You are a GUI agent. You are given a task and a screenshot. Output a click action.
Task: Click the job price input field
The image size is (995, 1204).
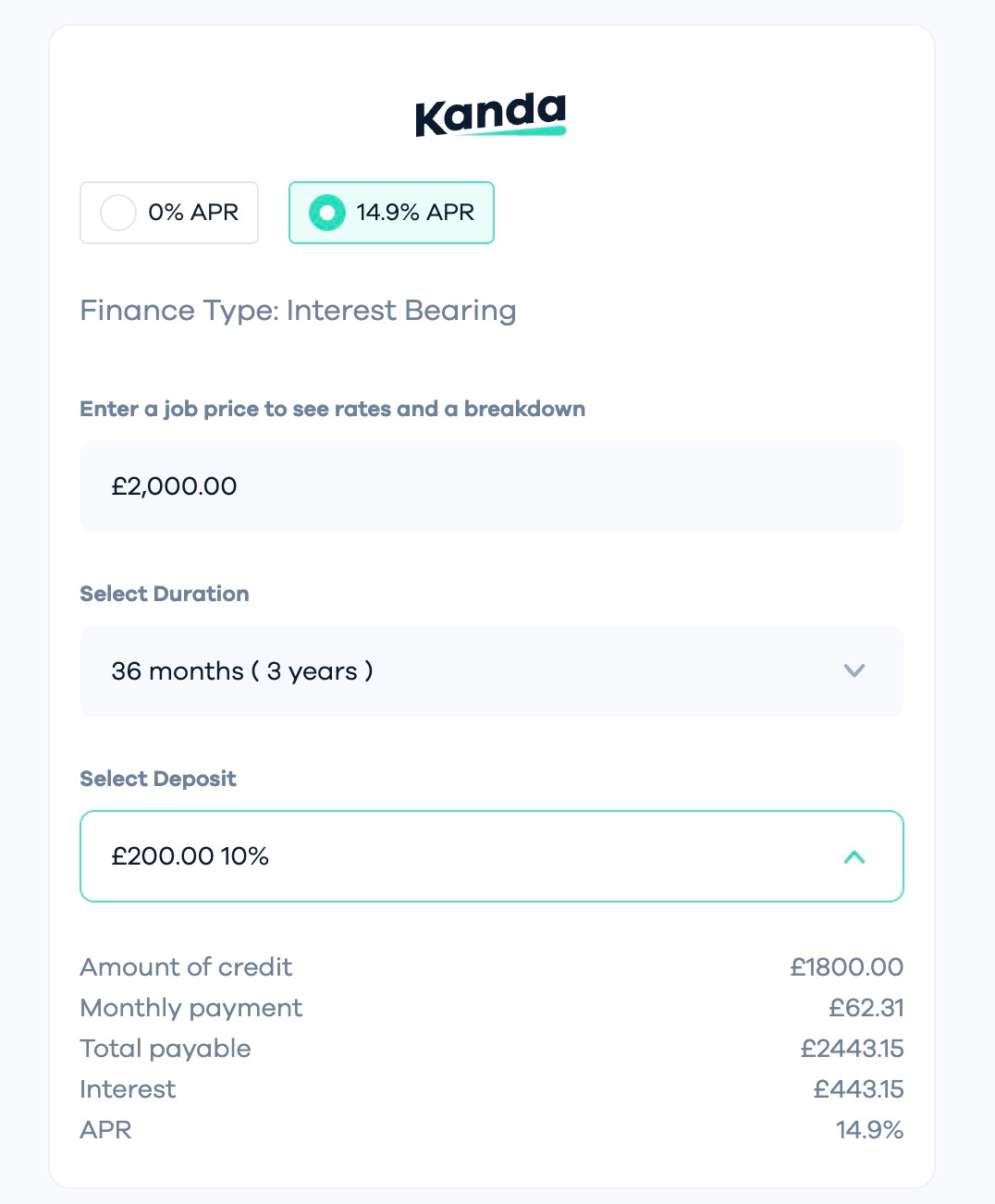(x=491, y=486)
